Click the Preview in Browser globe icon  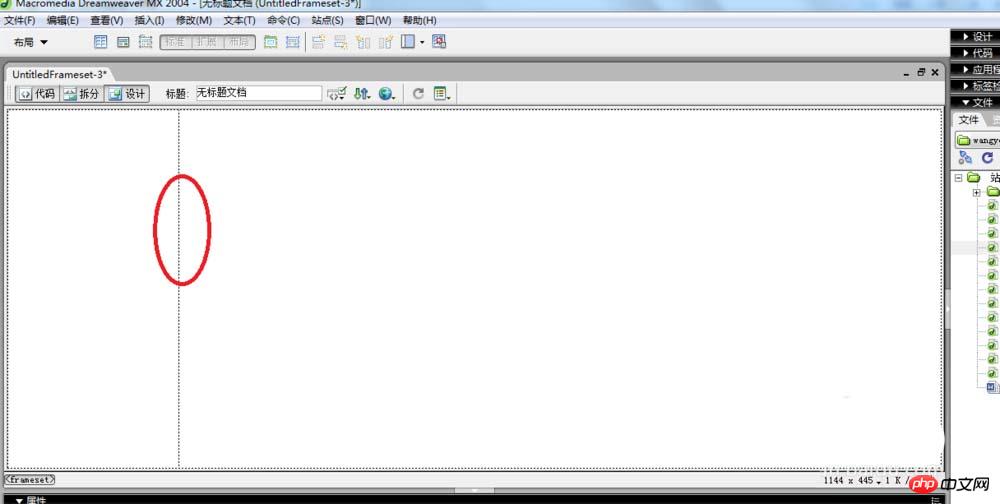[386, 94]
